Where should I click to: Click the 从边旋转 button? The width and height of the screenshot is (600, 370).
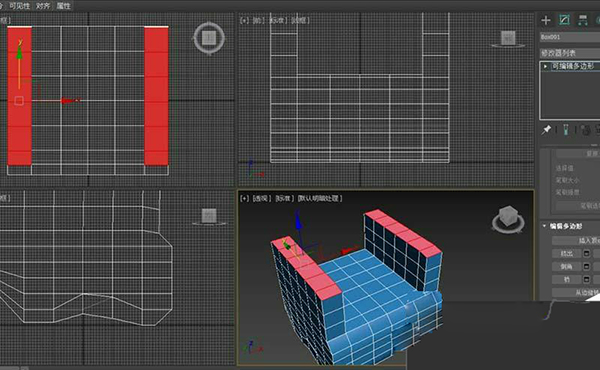pos(576,292)
